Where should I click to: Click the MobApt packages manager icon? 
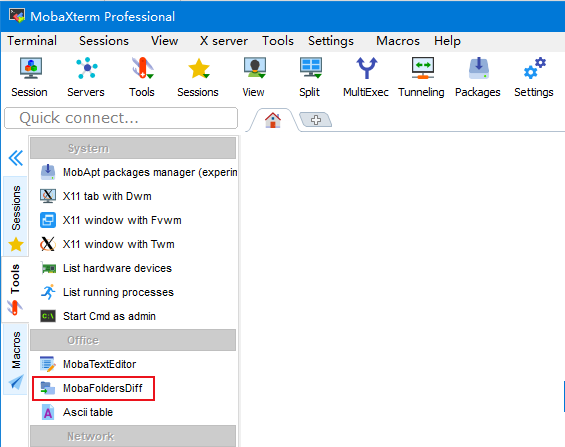coord(48,172)
